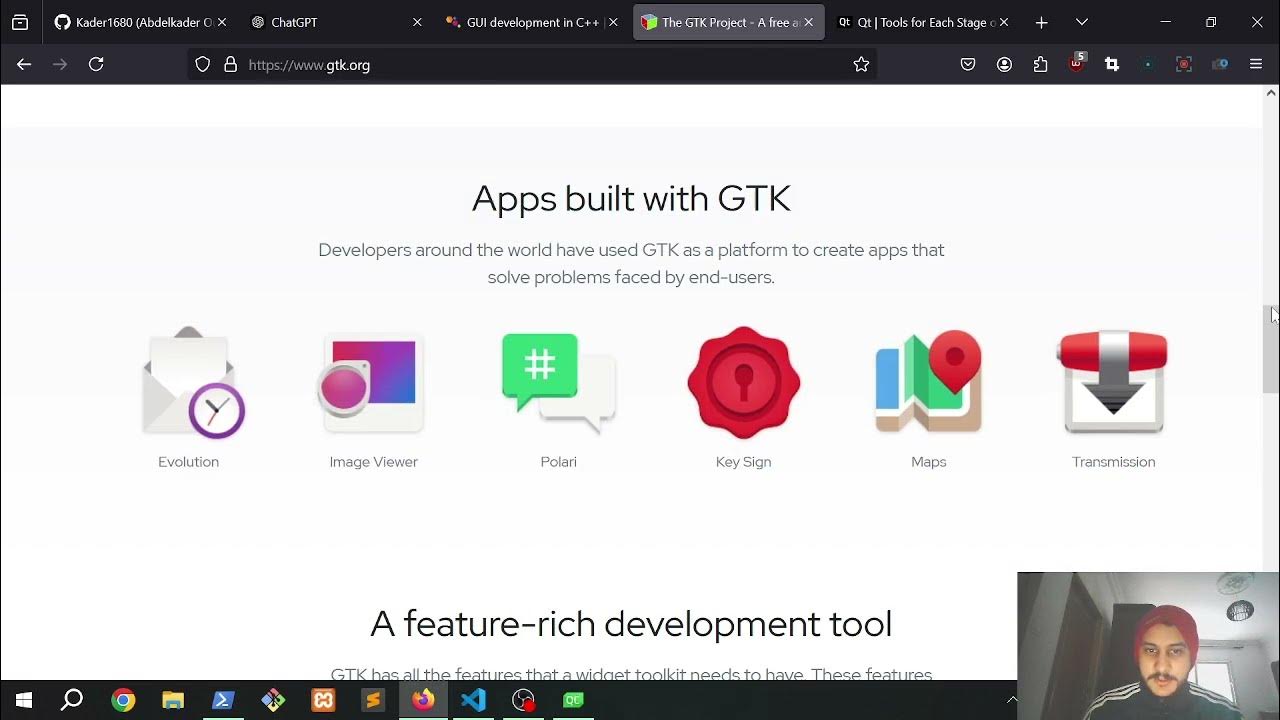The height and width of the screenshot is (720, 1280).
Task: Open Google Chrome from the taskbar
Action: 123,700
